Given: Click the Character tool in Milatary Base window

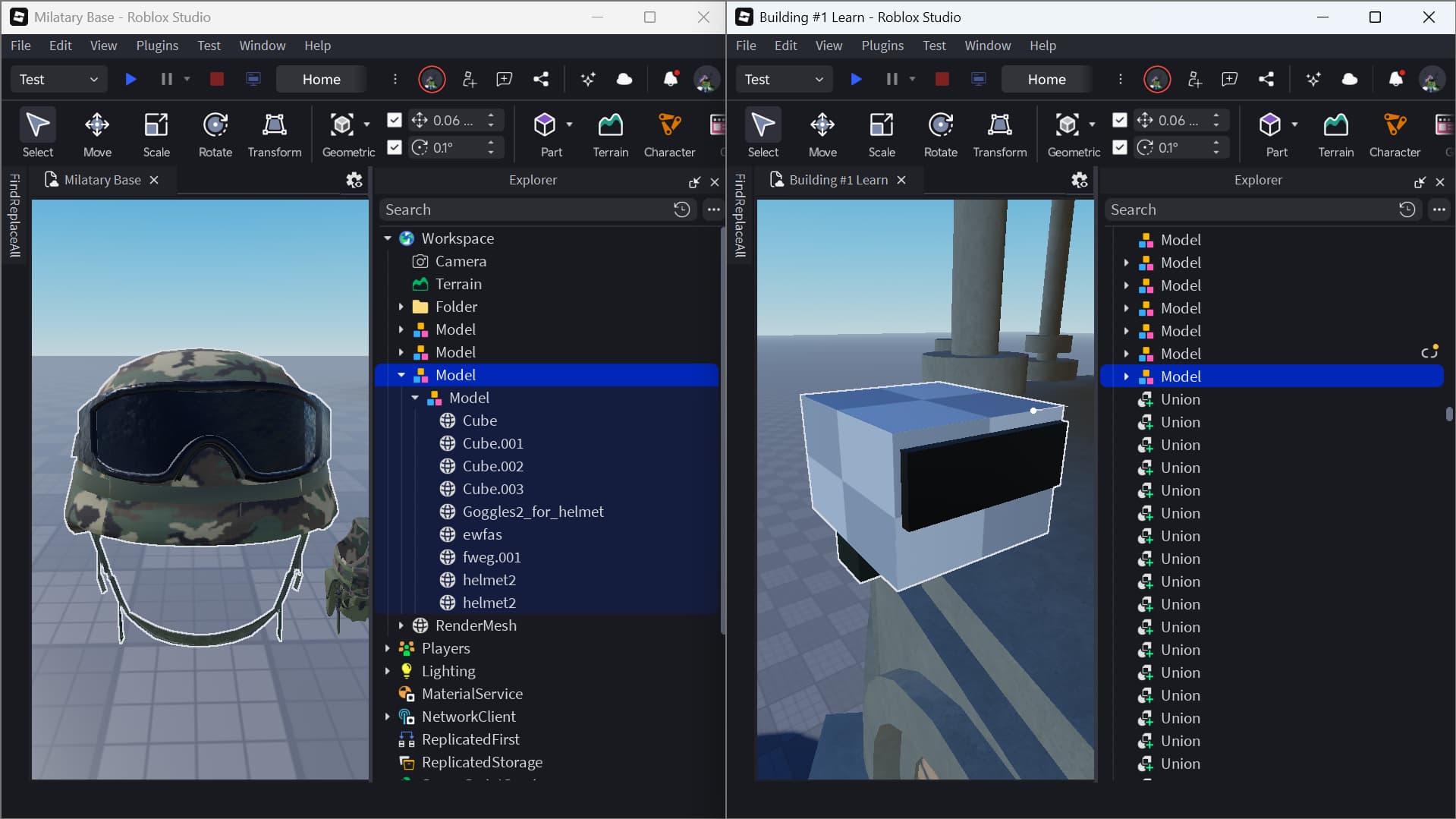Looking at the screenshot, I should tap(669, 133).
